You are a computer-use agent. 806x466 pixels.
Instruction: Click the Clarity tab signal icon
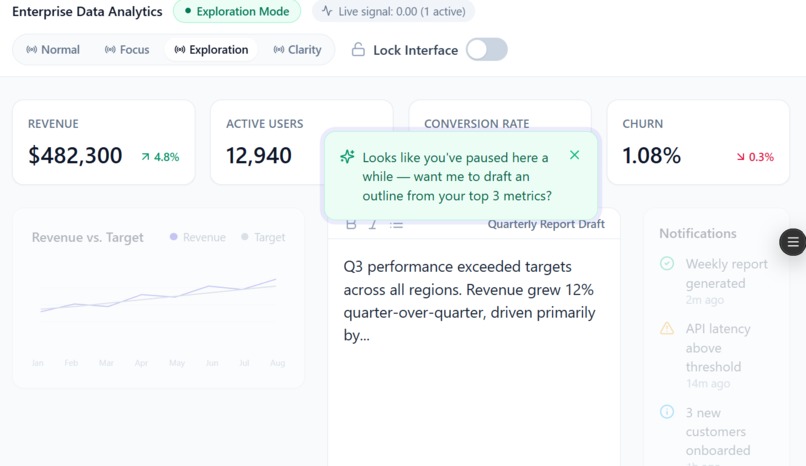[x=279, y=50]
